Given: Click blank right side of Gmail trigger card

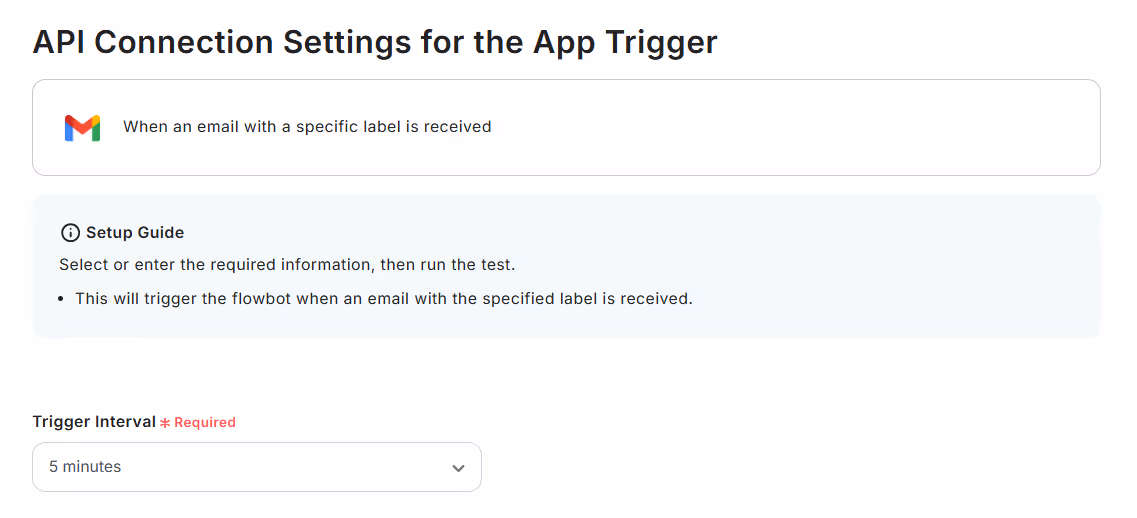Looking at the screenshot, I should coord(798,128).
